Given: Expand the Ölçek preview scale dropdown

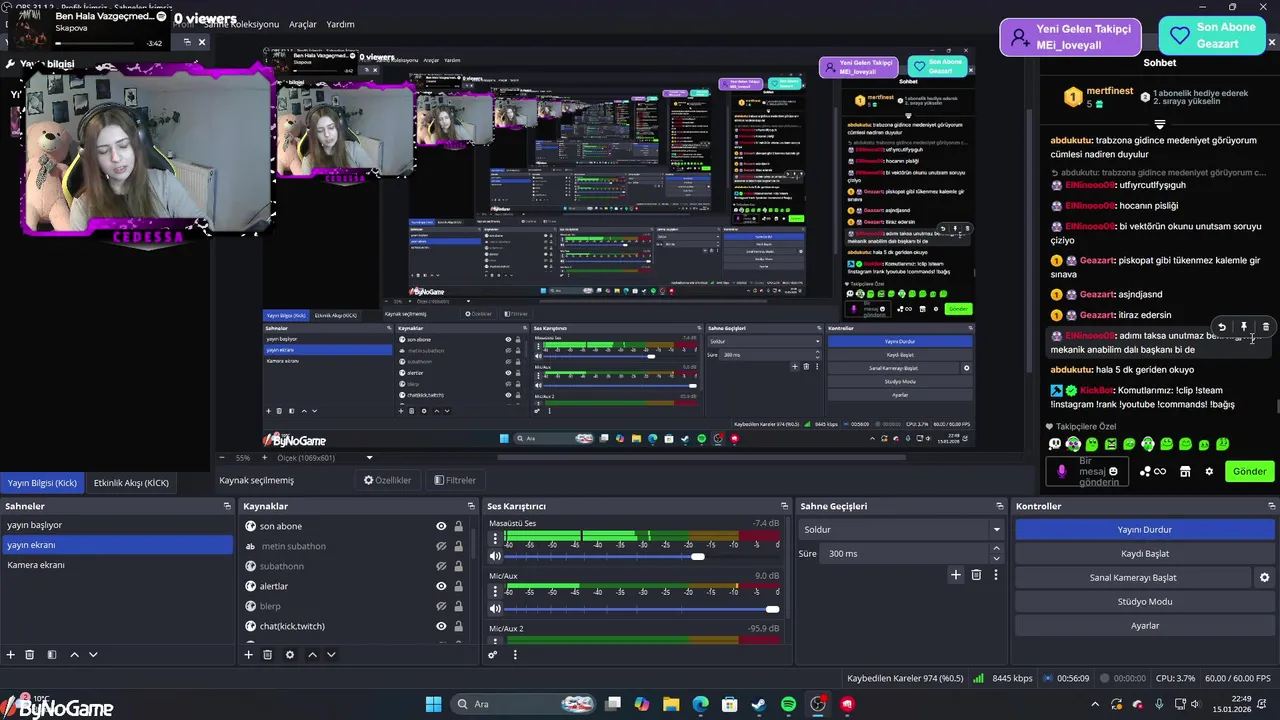Looking at the screenshot, I should (x=369, y=458).
